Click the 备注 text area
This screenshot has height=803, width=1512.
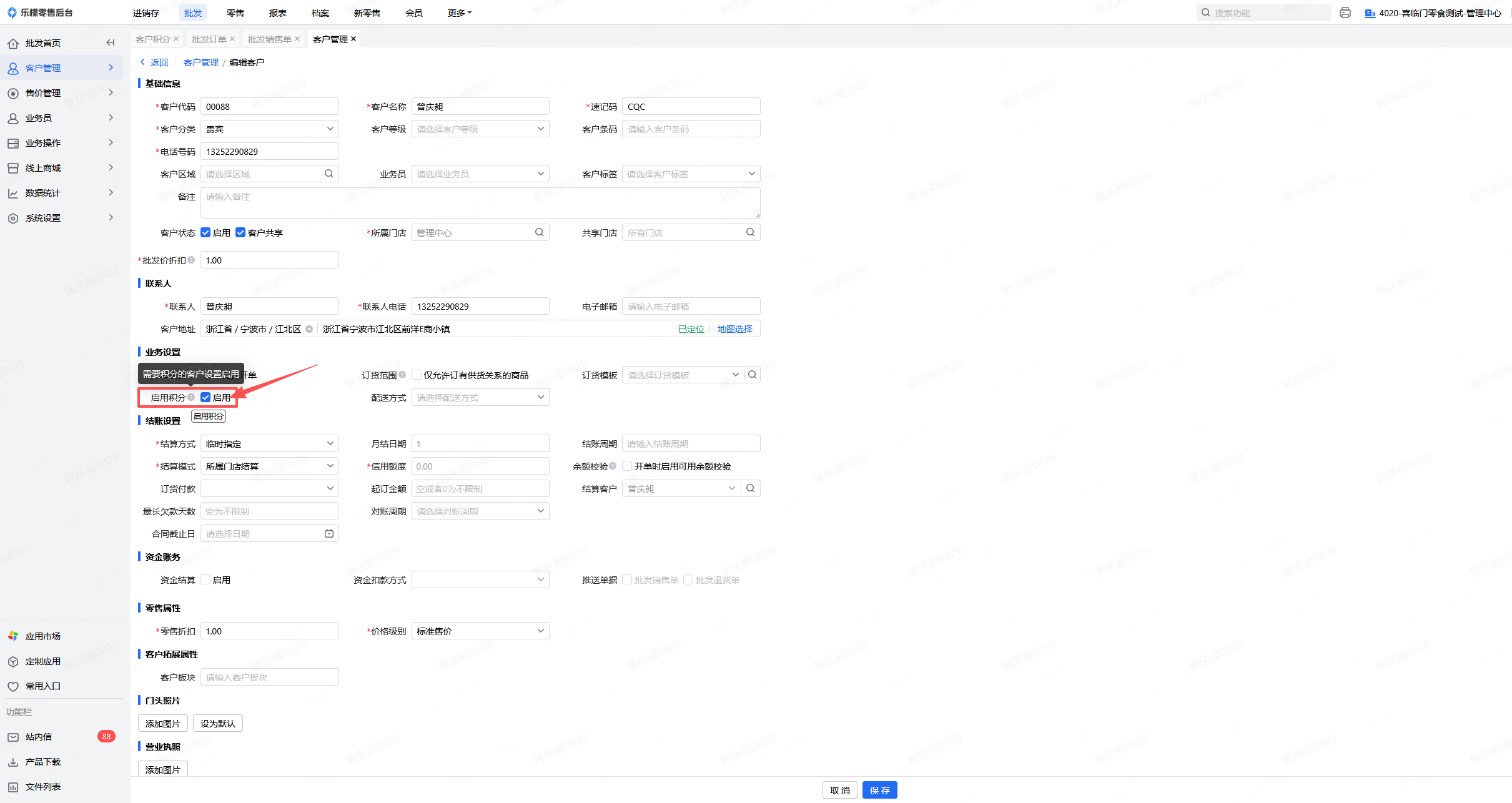(x=480, y=203)
